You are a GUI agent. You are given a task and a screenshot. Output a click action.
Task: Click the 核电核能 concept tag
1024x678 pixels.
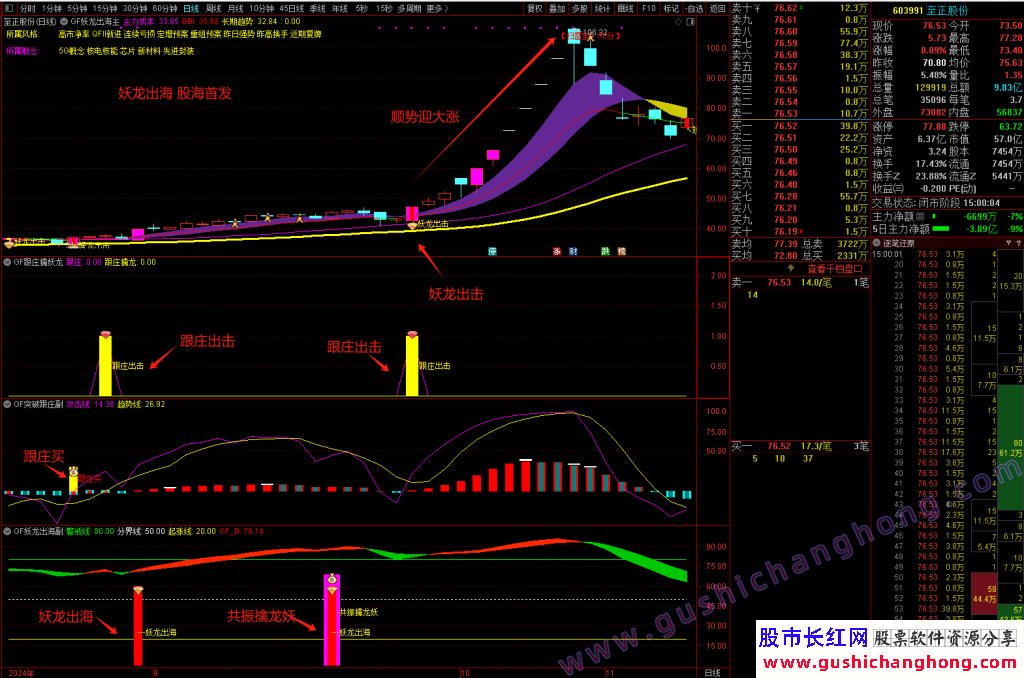pos(103,50)
